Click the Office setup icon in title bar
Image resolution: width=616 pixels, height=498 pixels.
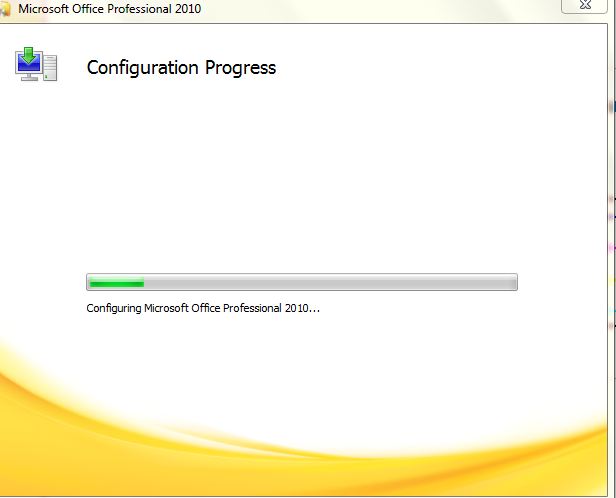[5, 9]
